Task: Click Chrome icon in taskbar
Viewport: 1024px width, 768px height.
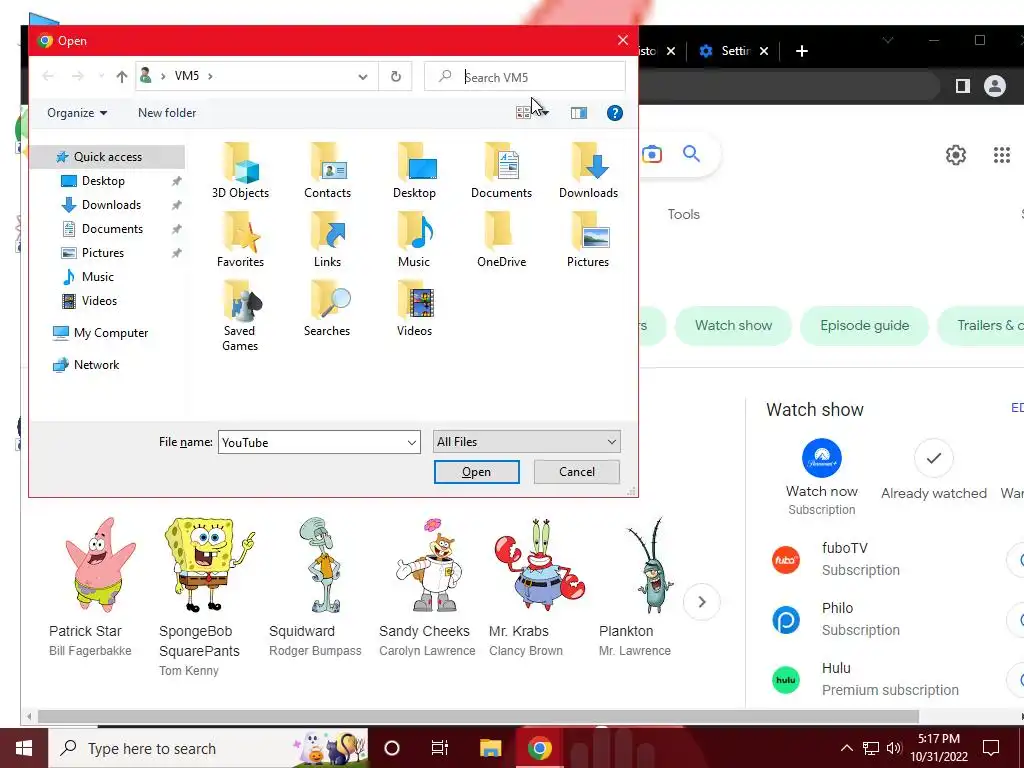Action: coord(539,748)
